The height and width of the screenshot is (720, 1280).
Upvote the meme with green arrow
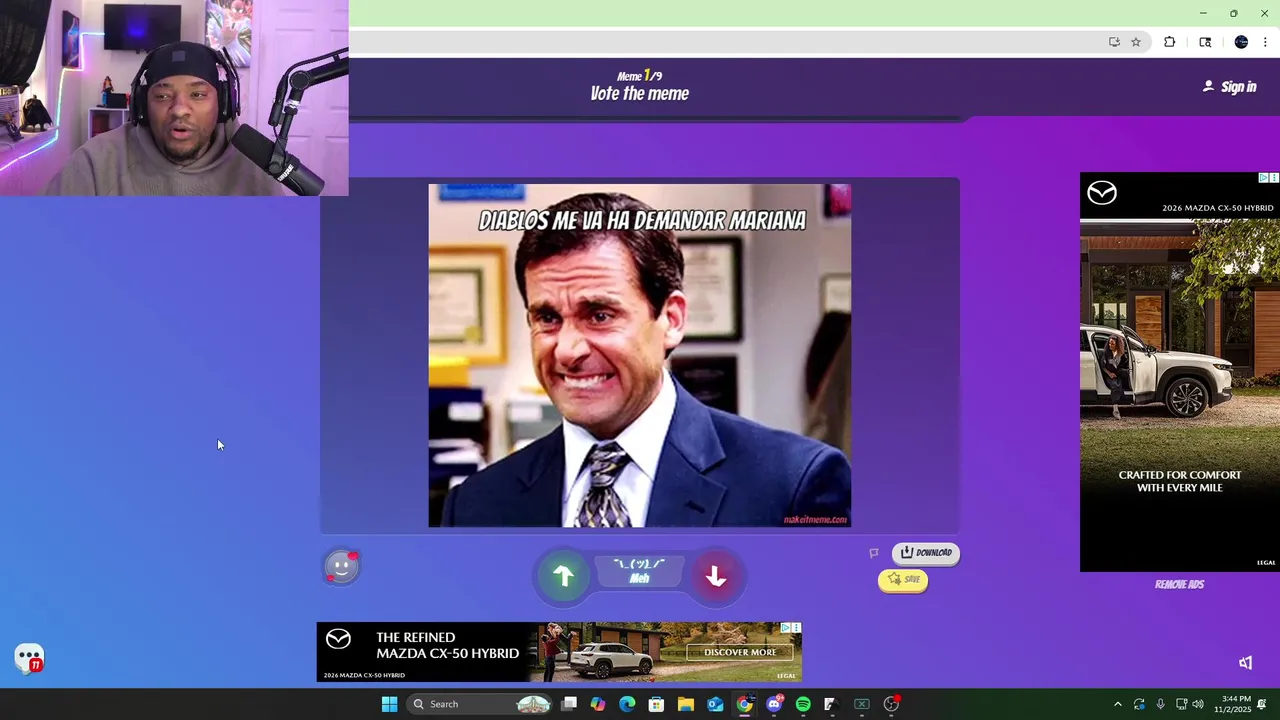coord(563,576)
